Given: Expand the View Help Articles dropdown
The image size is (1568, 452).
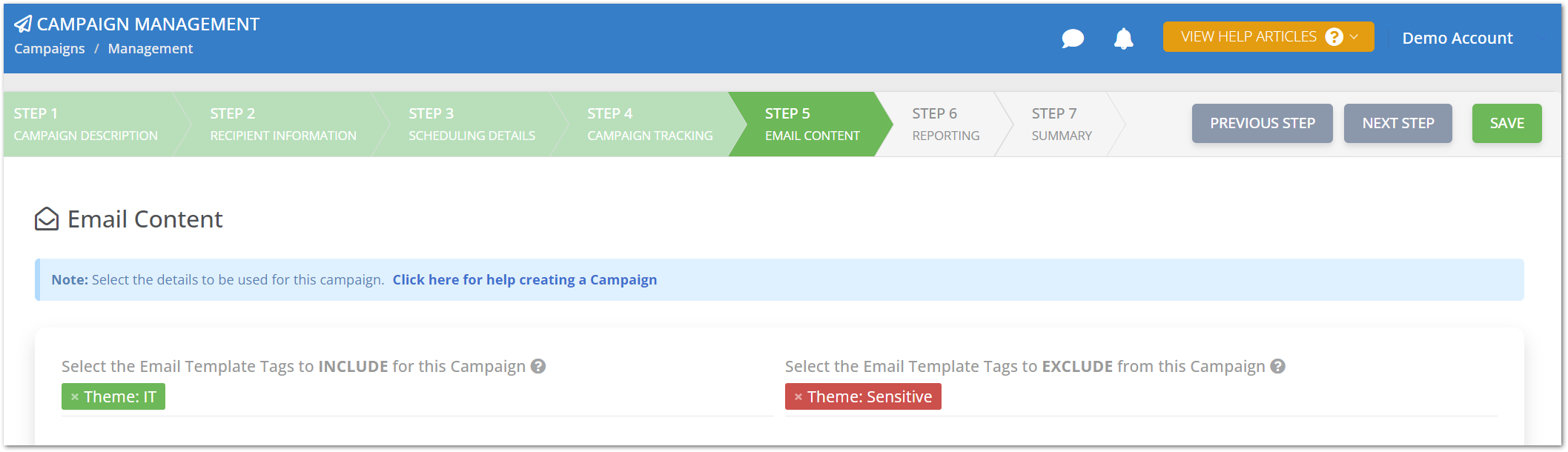Looking at the screenshot, I should tap(1268, 37).
